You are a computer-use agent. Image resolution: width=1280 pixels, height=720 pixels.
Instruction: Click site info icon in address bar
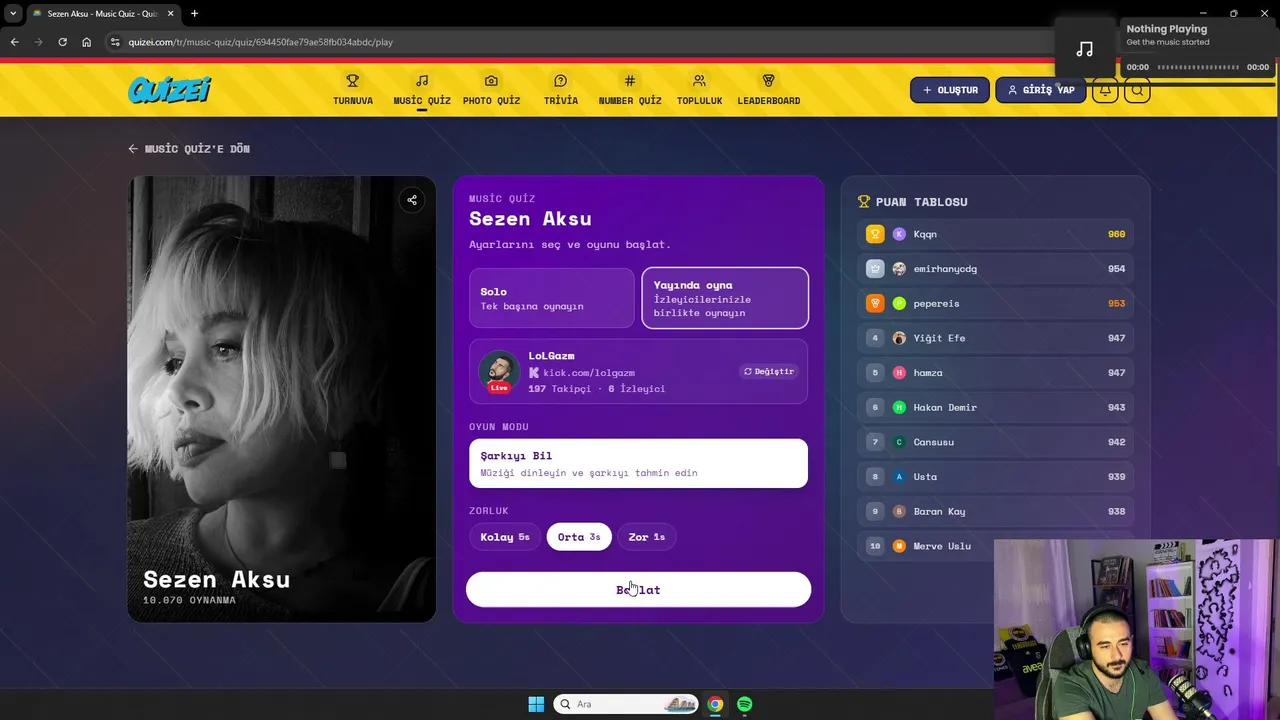(x=115, y=42)
